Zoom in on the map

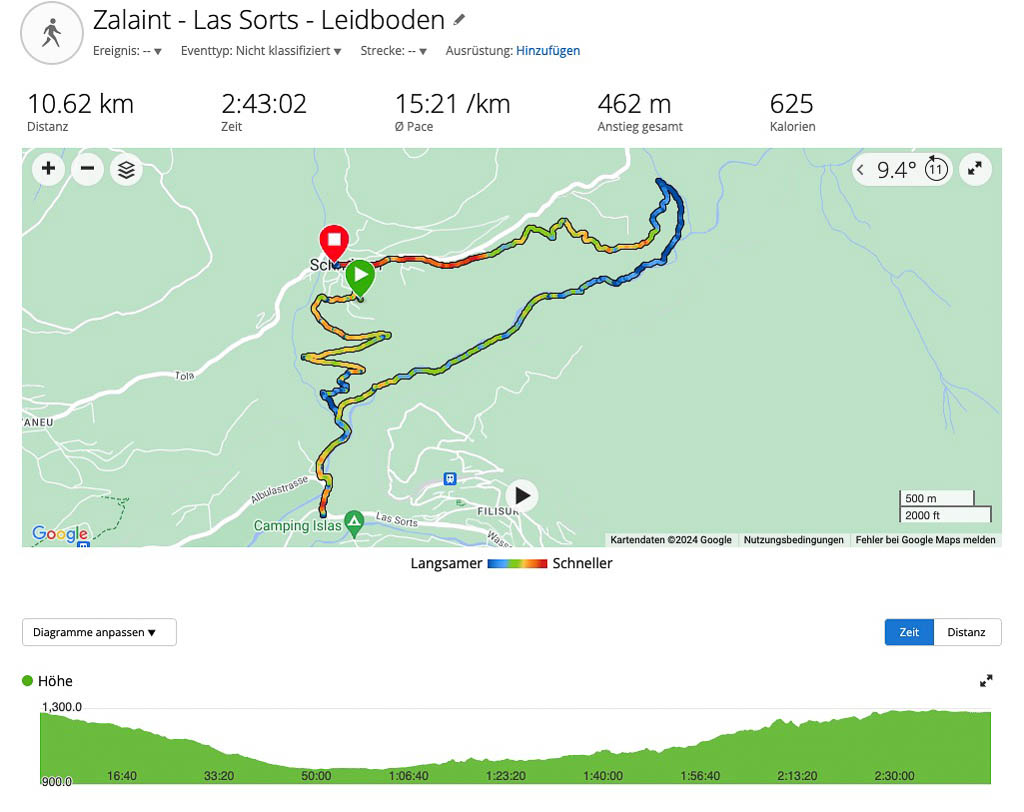point(48,169)
